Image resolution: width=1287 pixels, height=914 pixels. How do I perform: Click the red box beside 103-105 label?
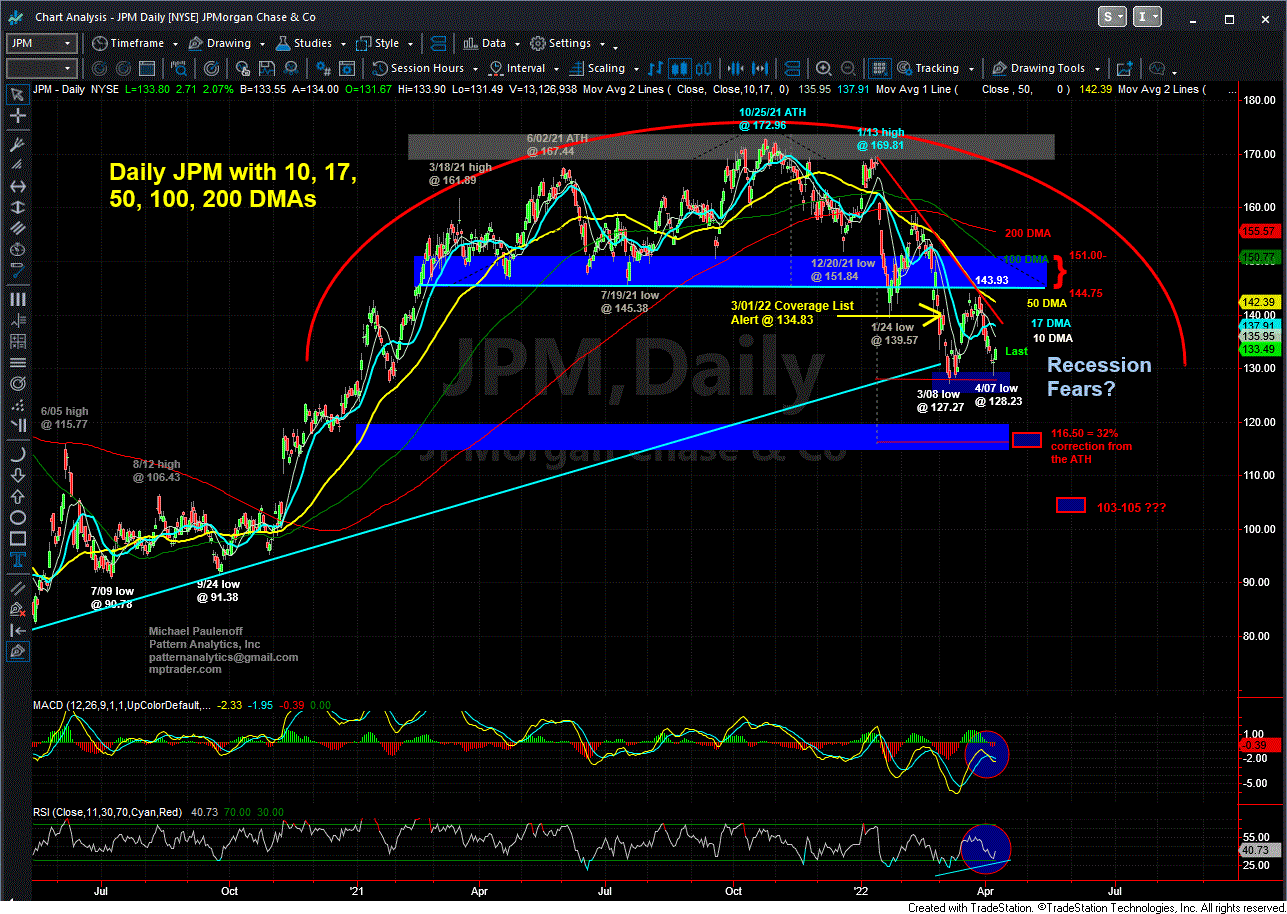tap(1071, 506)
